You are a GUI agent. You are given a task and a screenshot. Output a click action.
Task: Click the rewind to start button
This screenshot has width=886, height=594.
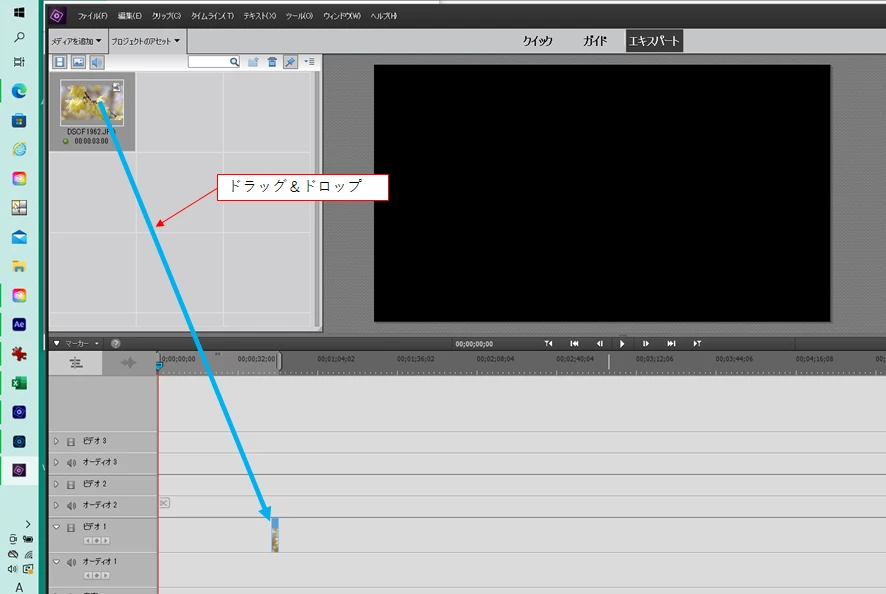(x=574, y=344)
